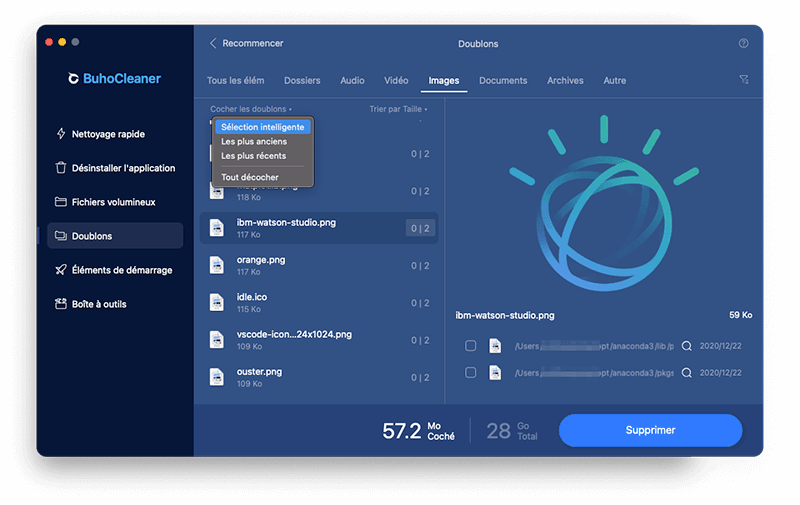800x505 pixels.
Task: Click the Fichiers volumineux folder icon
Action: (x=61, y=202)
